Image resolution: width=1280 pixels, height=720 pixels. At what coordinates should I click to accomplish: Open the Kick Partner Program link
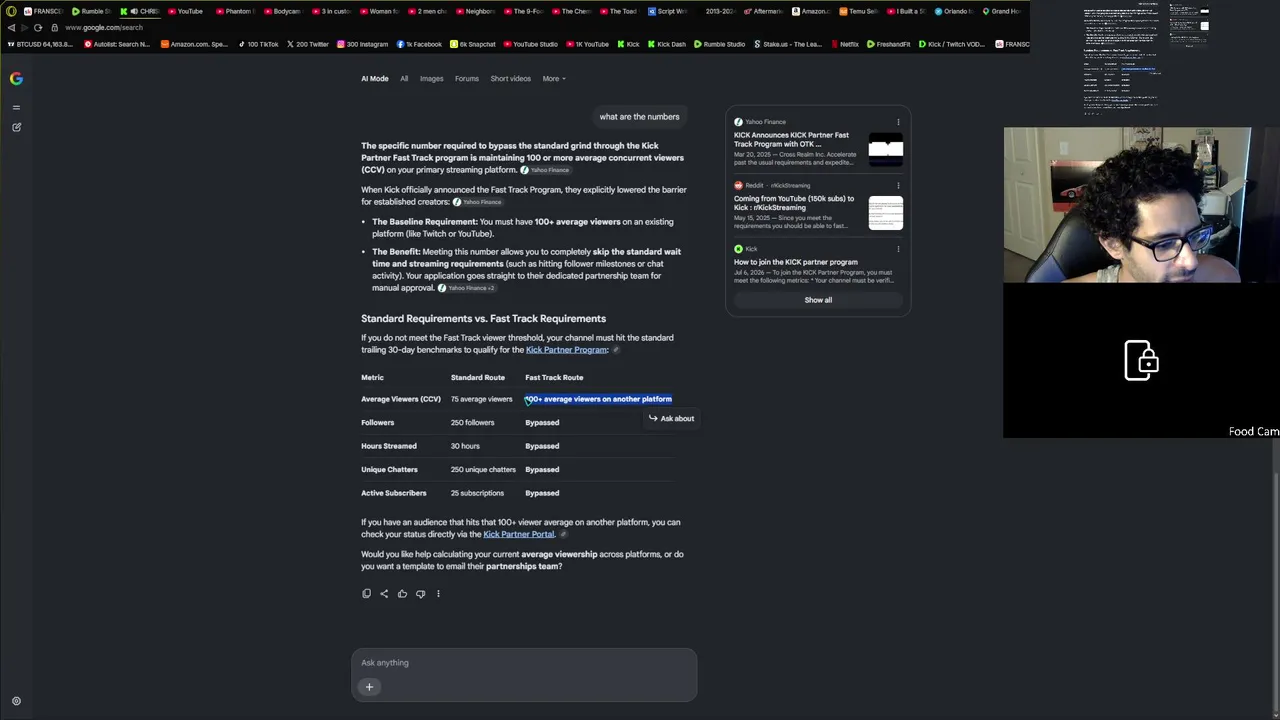click(567, 350)
